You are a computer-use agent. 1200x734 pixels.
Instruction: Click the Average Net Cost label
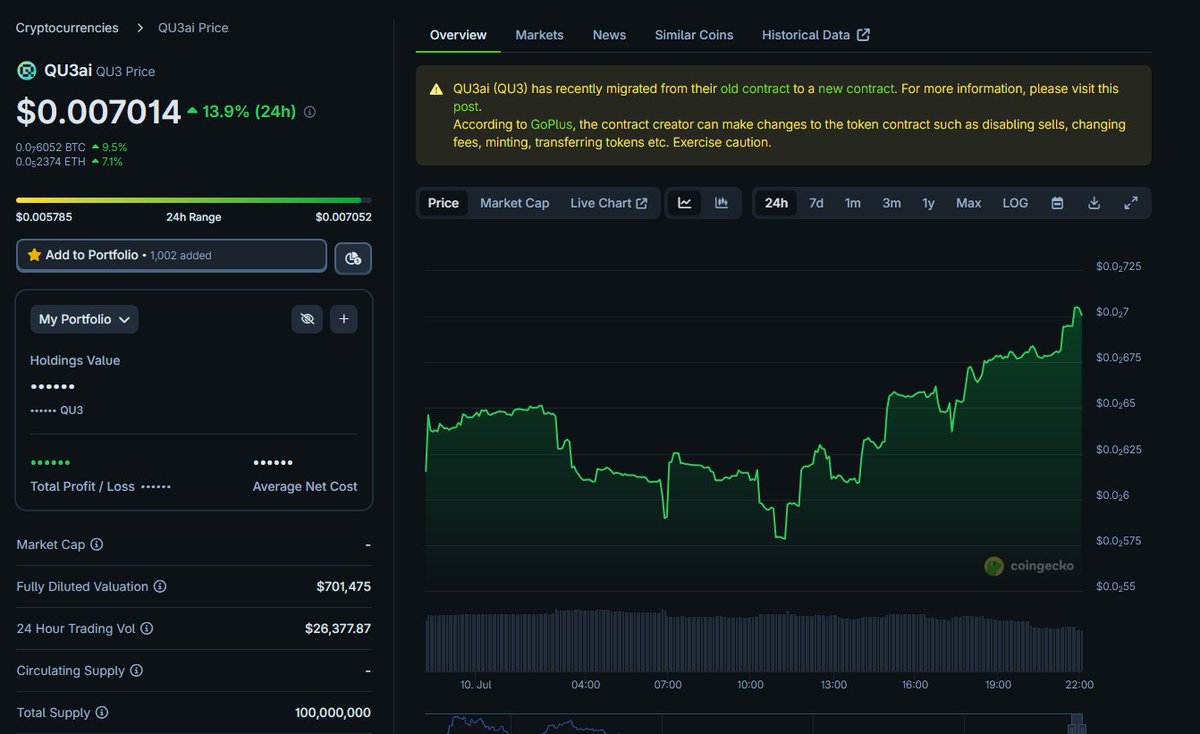tap(305, 487)
